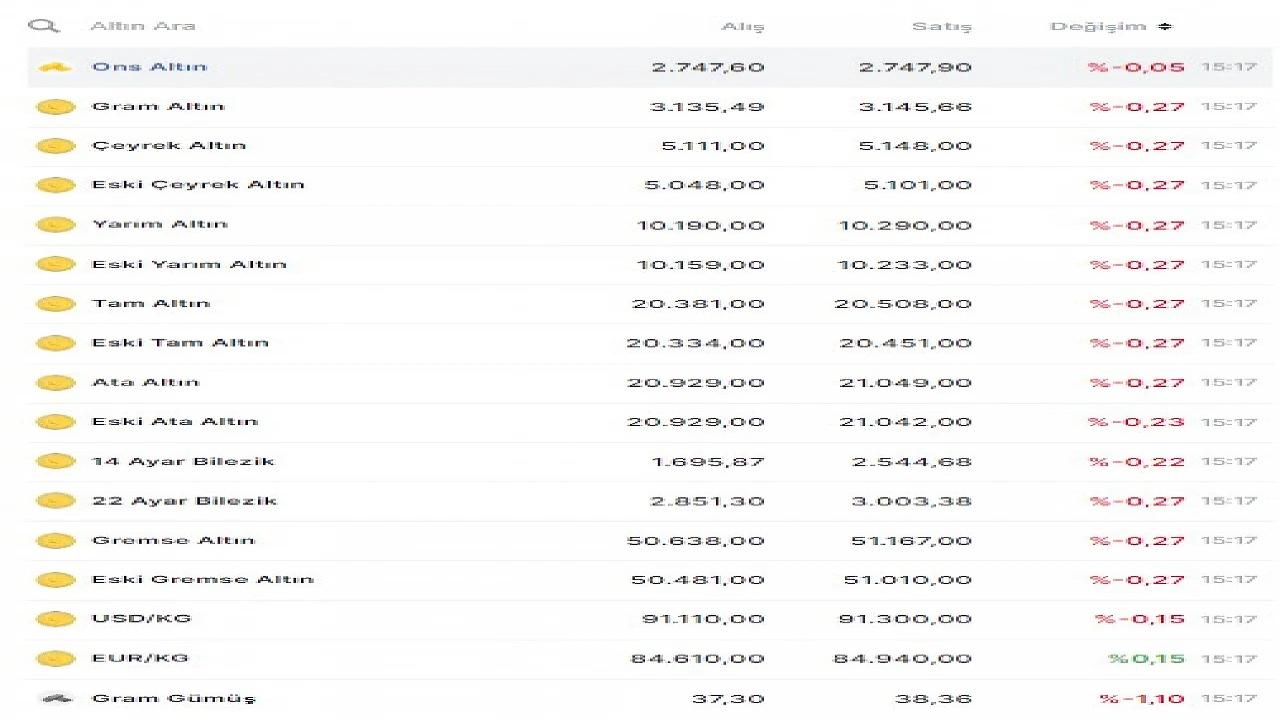Image resolution: width=1280 pixels, height=720 pixels.
Task: Open the Yarım Altın link
Action: click(160, 224)
